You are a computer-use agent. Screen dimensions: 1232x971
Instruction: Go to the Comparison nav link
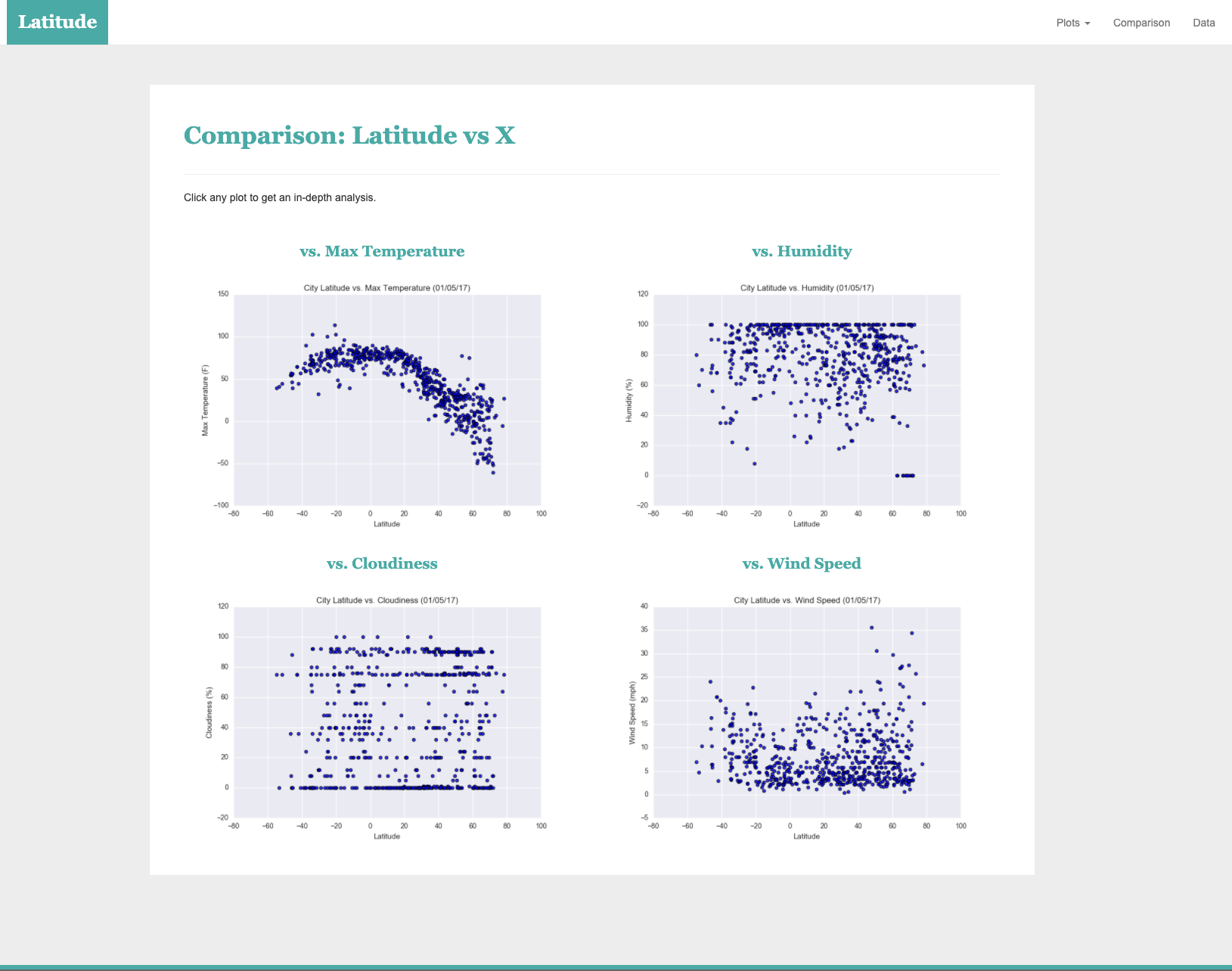(x=1141, y=23)
